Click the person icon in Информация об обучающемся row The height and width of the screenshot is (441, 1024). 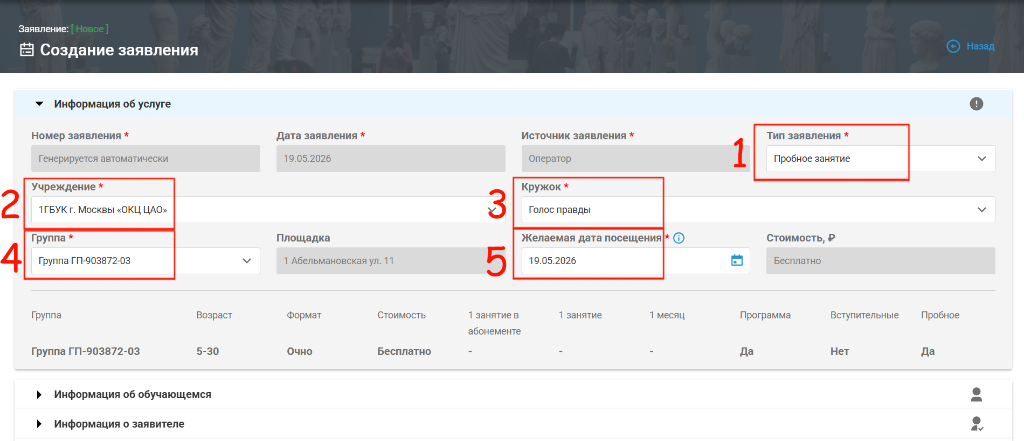[x=976, y=394]
